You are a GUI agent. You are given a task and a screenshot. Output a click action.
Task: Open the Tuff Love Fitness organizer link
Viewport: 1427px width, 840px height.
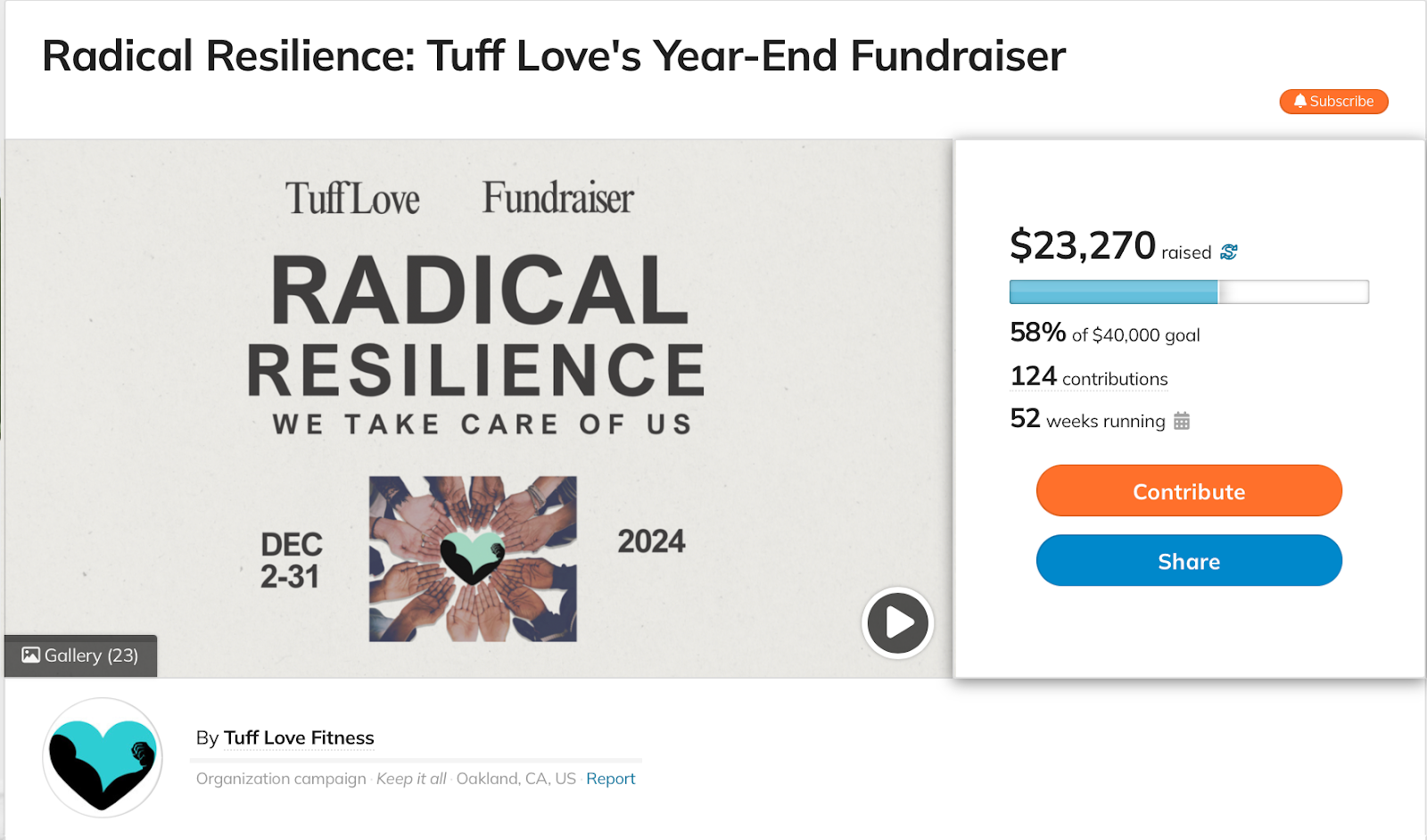click(x=299, y=737)
